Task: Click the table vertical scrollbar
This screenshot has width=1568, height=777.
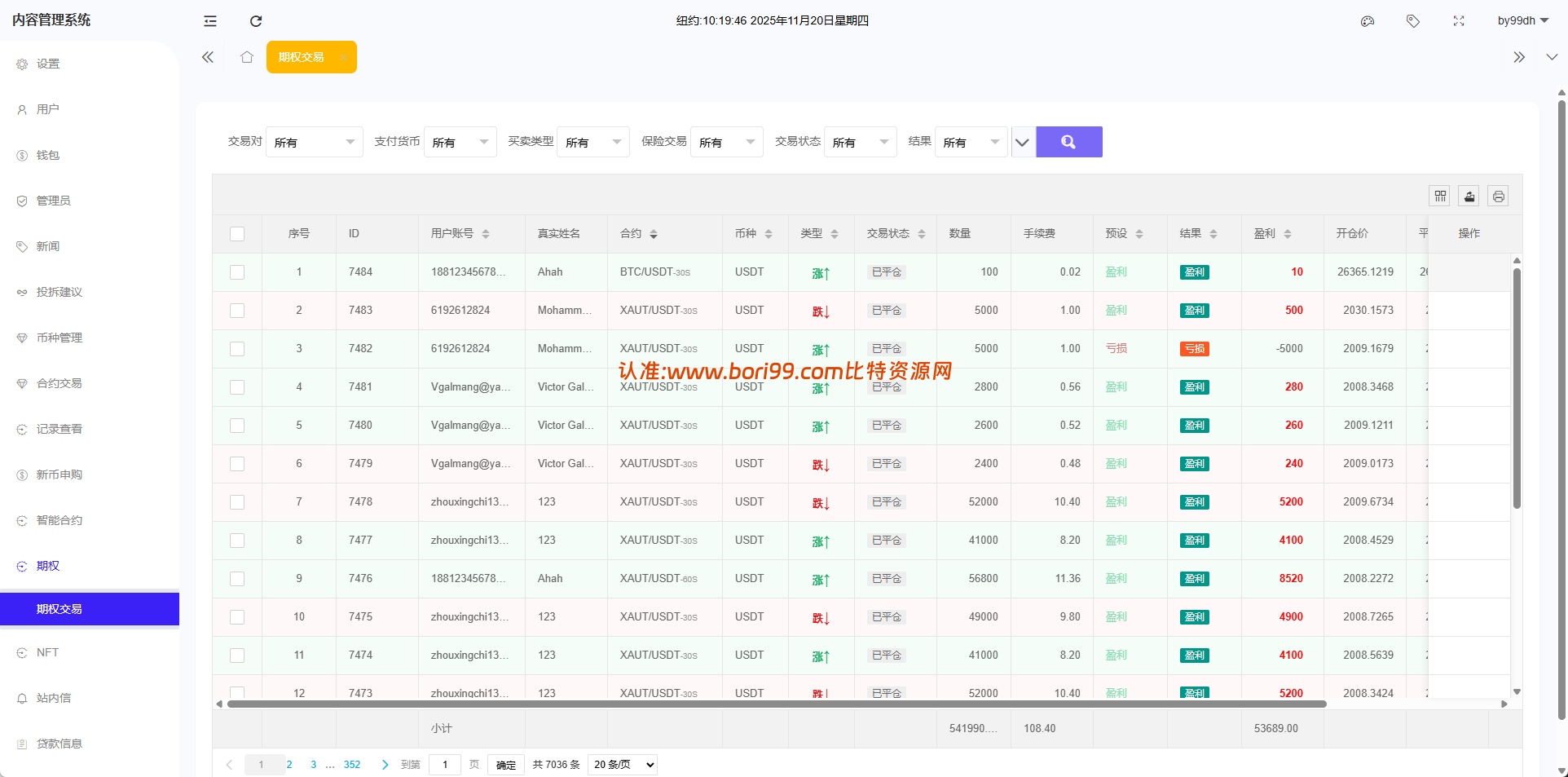Action: pyautogui.click(x=1517, y=389)
